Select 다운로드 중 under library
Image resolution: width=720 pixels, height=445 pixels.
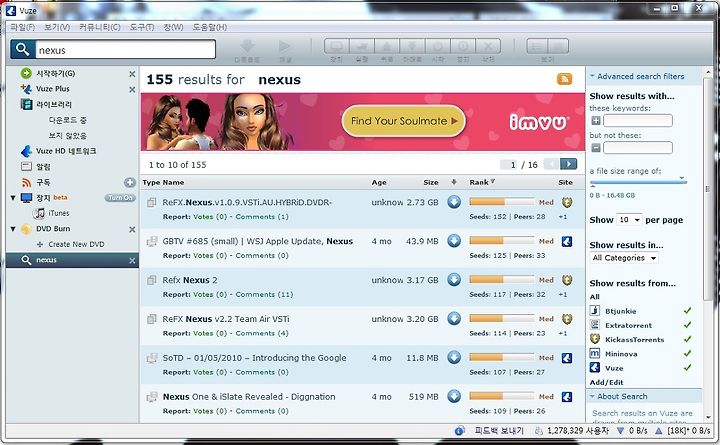pos(68,120)
